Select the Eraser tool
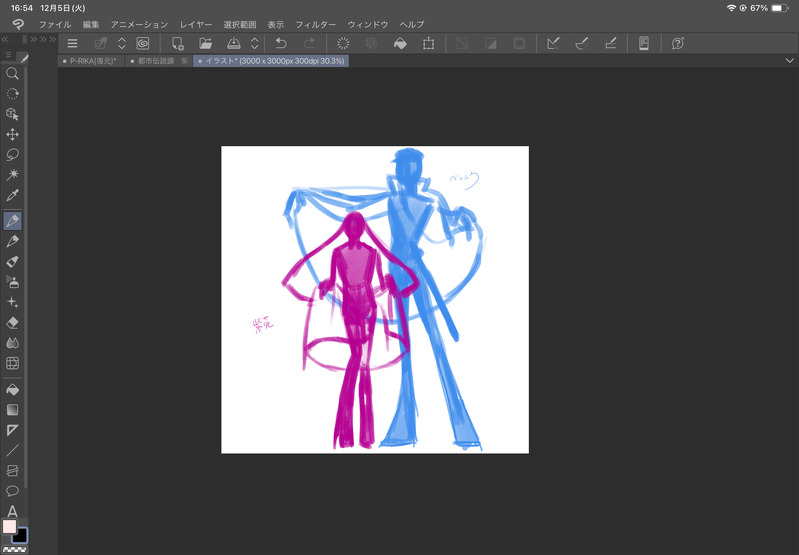799x555 pixels. pos(13,323)
